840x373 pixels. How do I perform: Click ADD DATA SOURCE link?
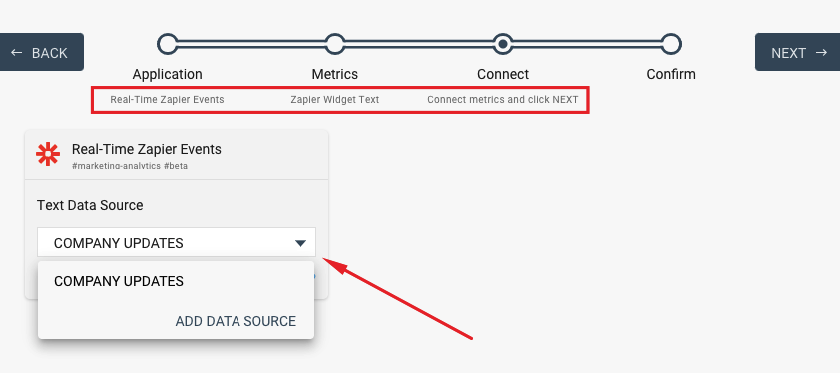(x=236, y=321)
